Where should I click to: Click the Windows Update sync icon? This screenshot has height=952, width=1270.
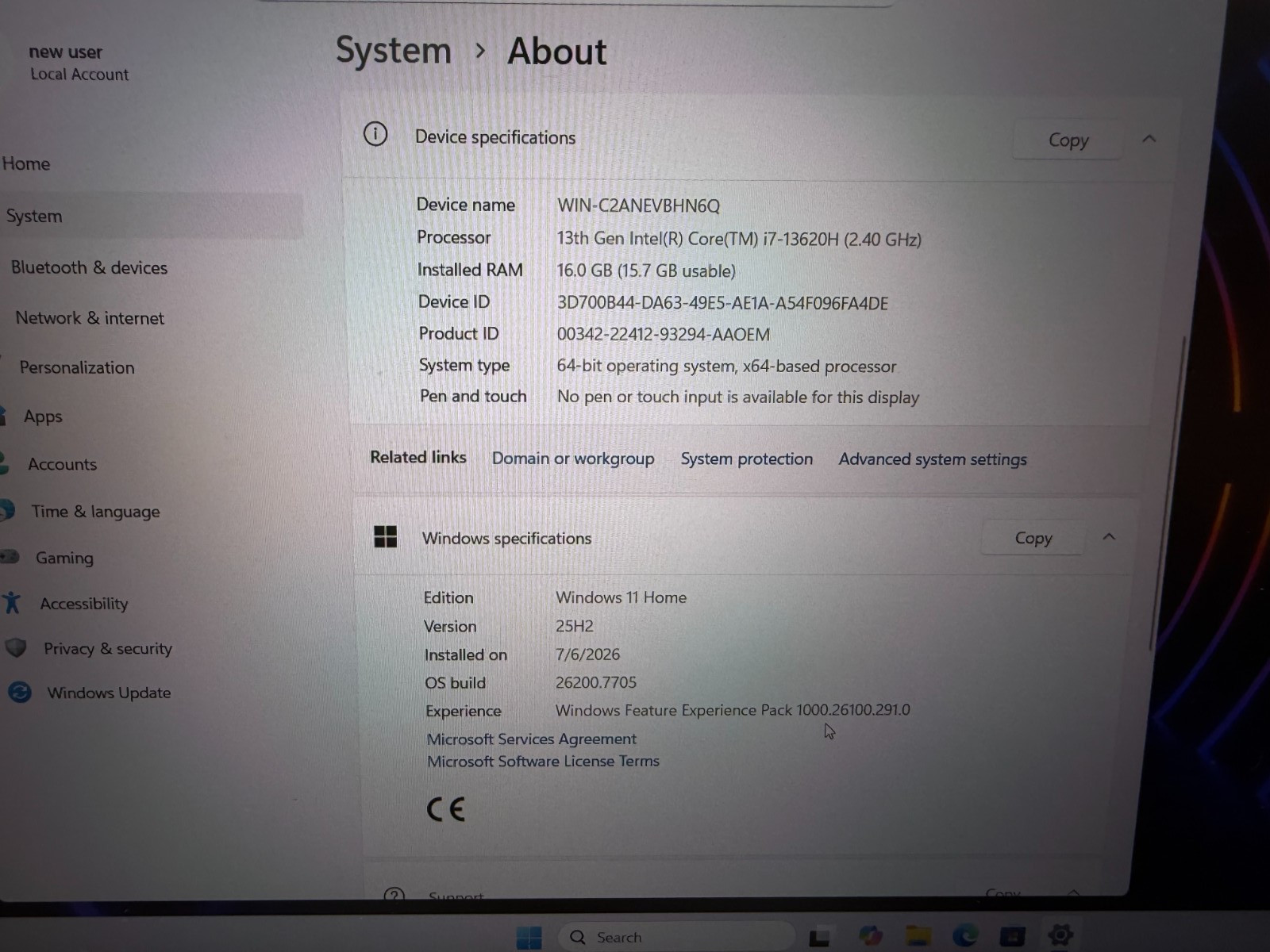click(x=20, y=693)
